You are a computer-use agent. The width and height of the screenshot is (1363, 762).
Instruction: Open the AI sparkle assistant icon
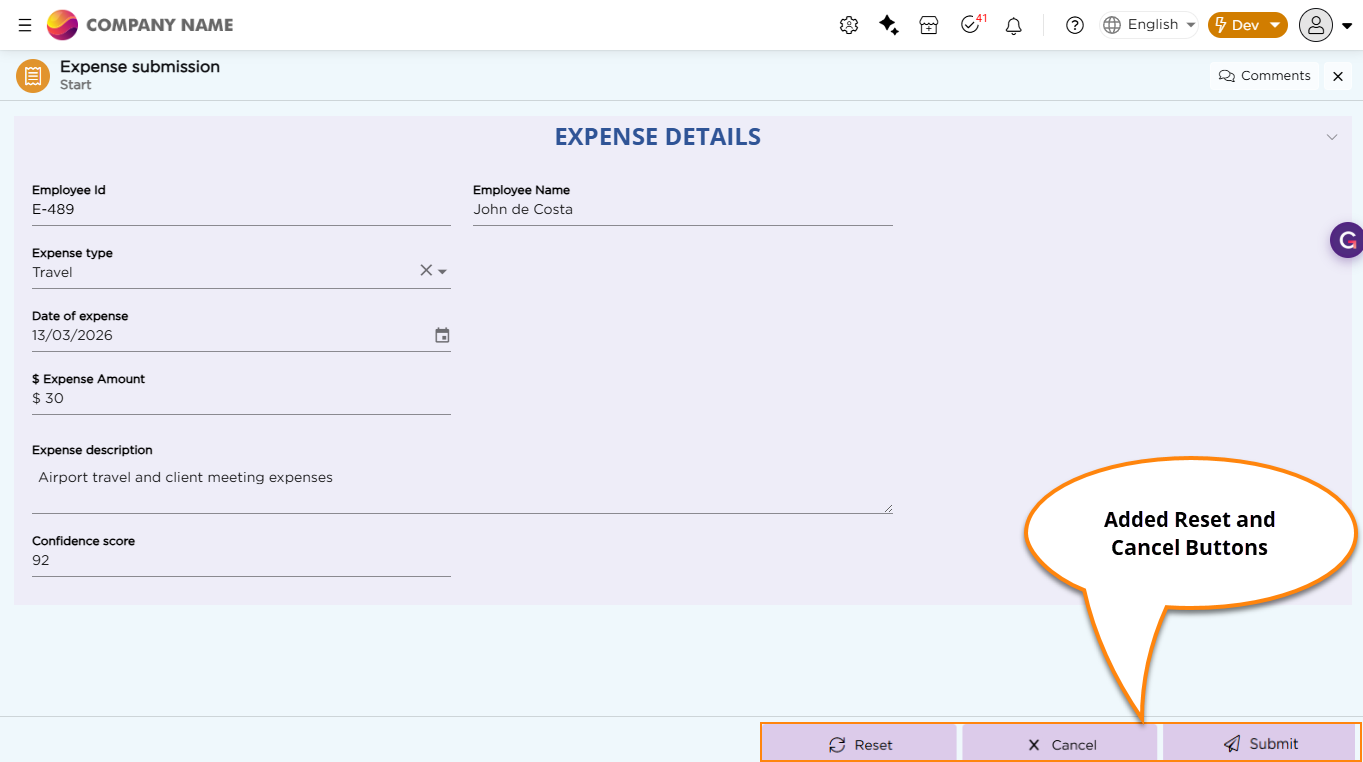tap(889, 25)
